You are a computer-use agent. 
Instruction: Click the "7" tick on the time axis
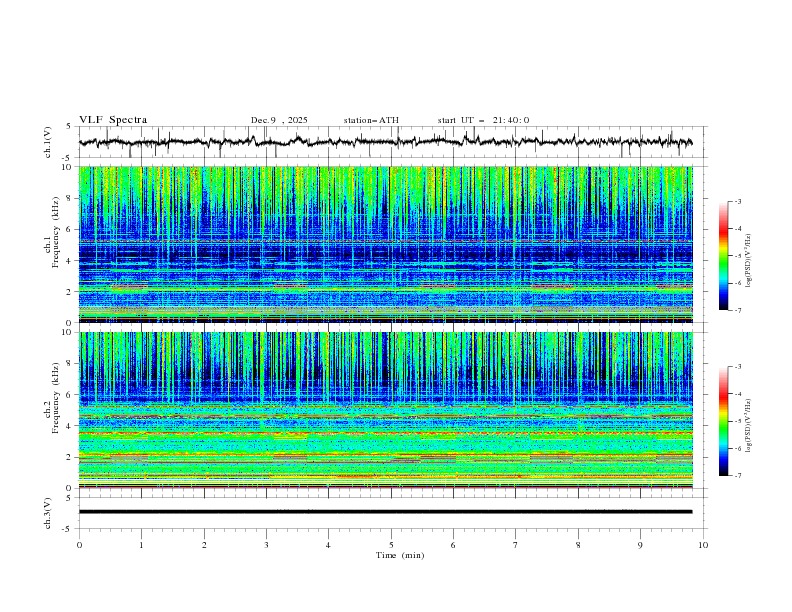coord(516,545)
